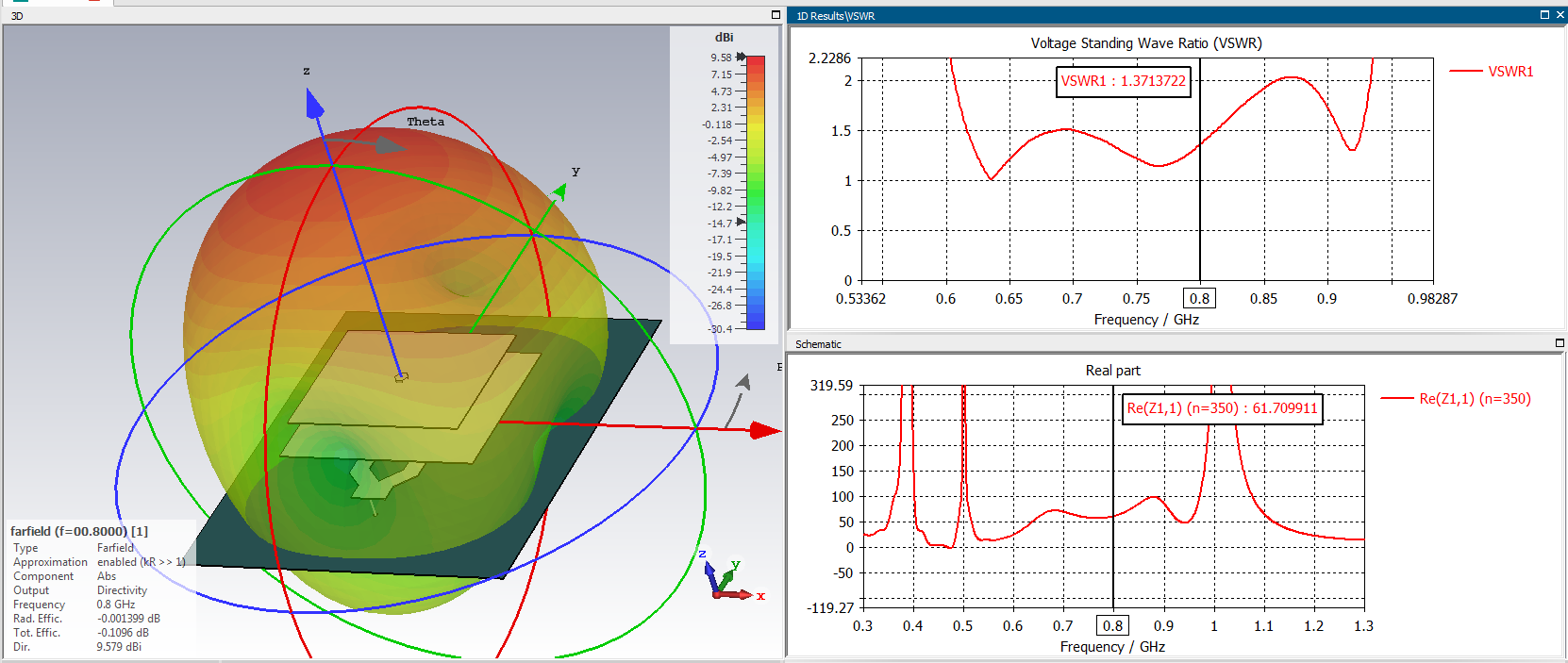Select the blue z-axis arrowhead in 3D view
Image resolution: width=1568 pixels, height=663 pixels.
(313, 104)
